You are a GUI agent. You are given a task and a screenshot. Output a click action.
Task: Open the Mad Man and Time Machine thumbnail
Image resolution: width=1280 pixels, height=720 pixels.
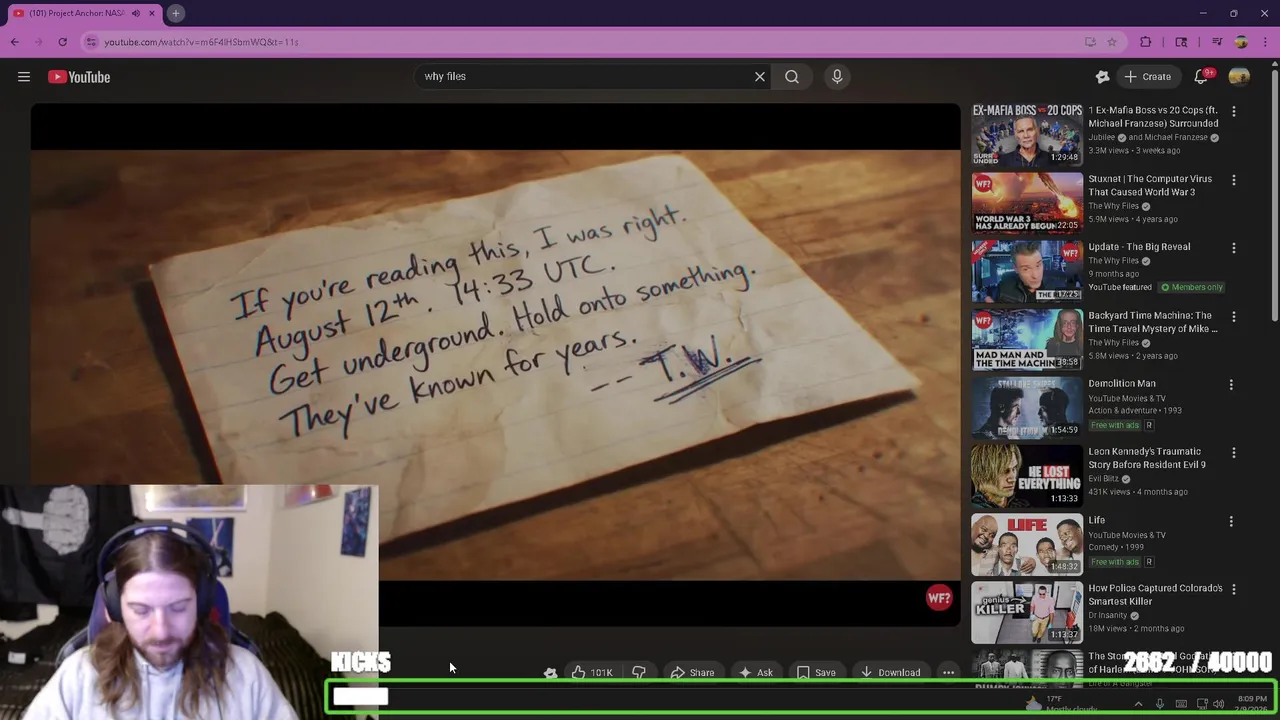tap(1027, 339)
